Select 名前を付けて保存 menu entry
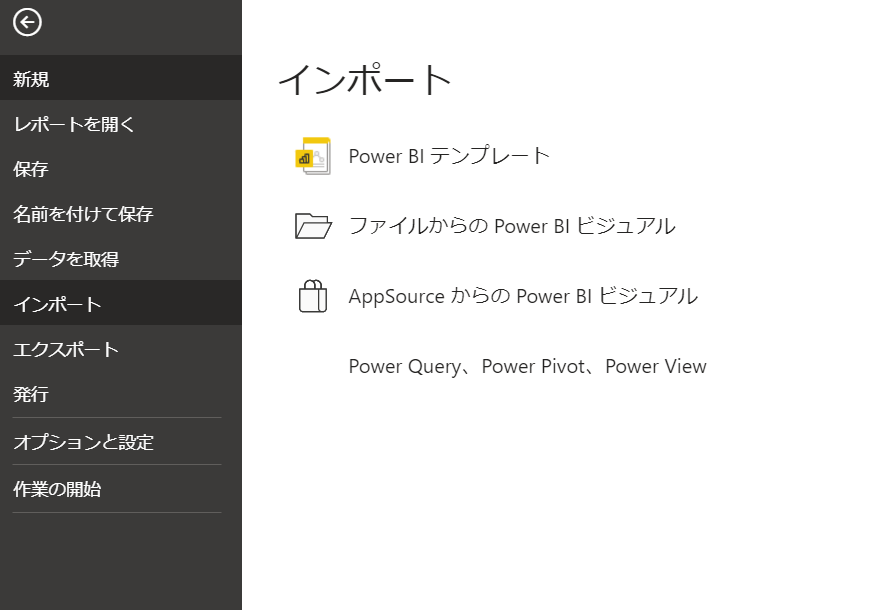 [x=121, y=213]
